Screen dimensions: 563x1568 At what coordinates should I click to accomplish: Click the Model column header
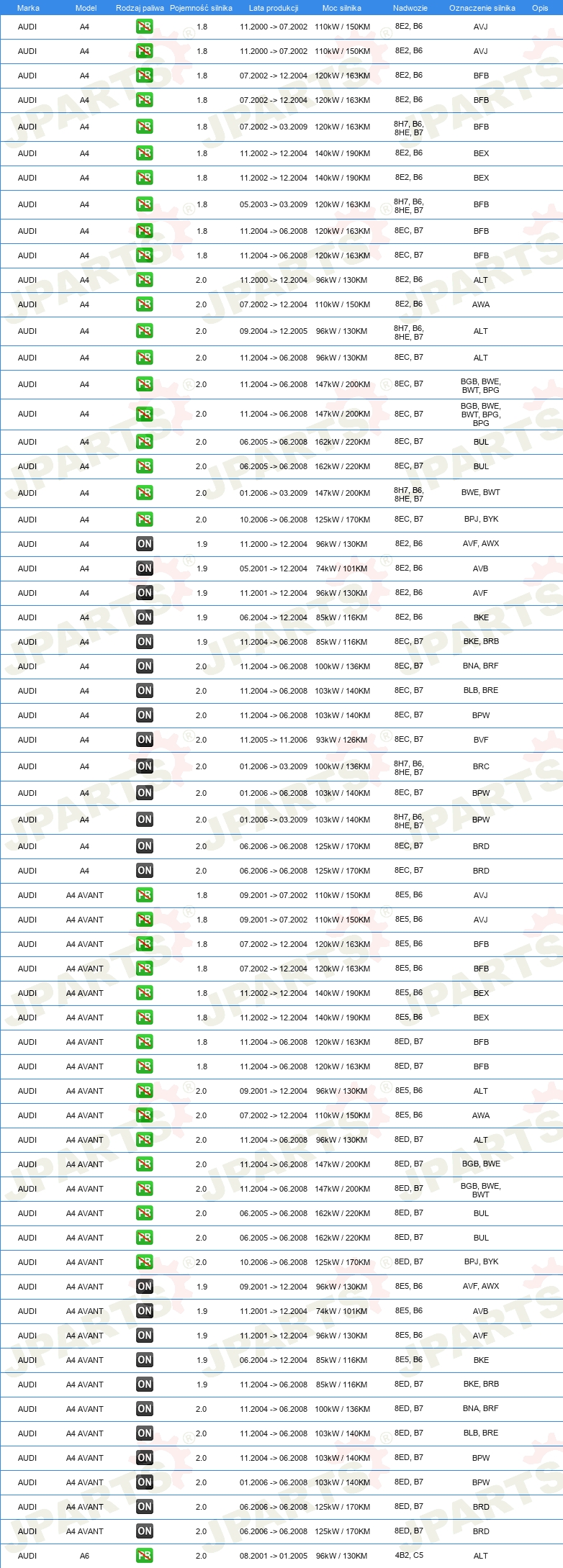(86, 8)
